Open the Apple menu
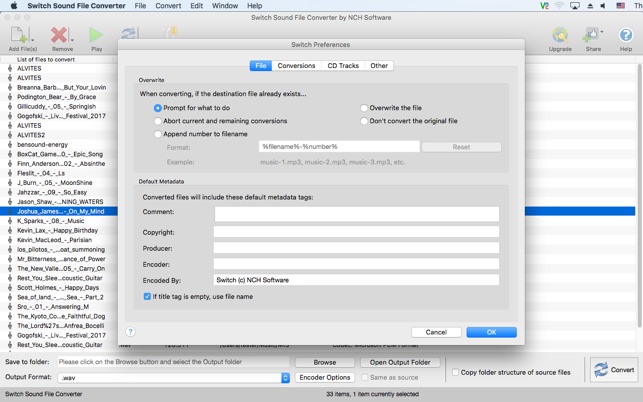This screenshot has height=402, width=643. point(14,6)
